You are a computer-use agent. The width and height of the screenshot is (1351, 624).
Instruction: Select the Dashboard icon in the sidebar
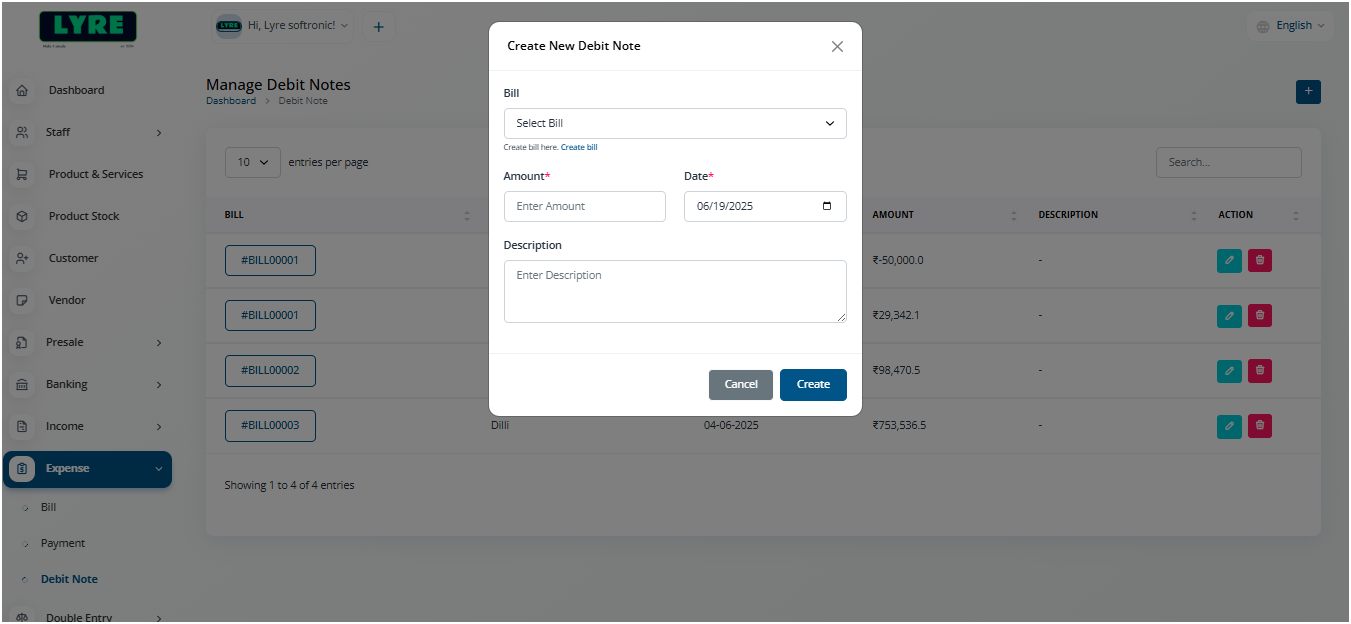tap(21, 90)
